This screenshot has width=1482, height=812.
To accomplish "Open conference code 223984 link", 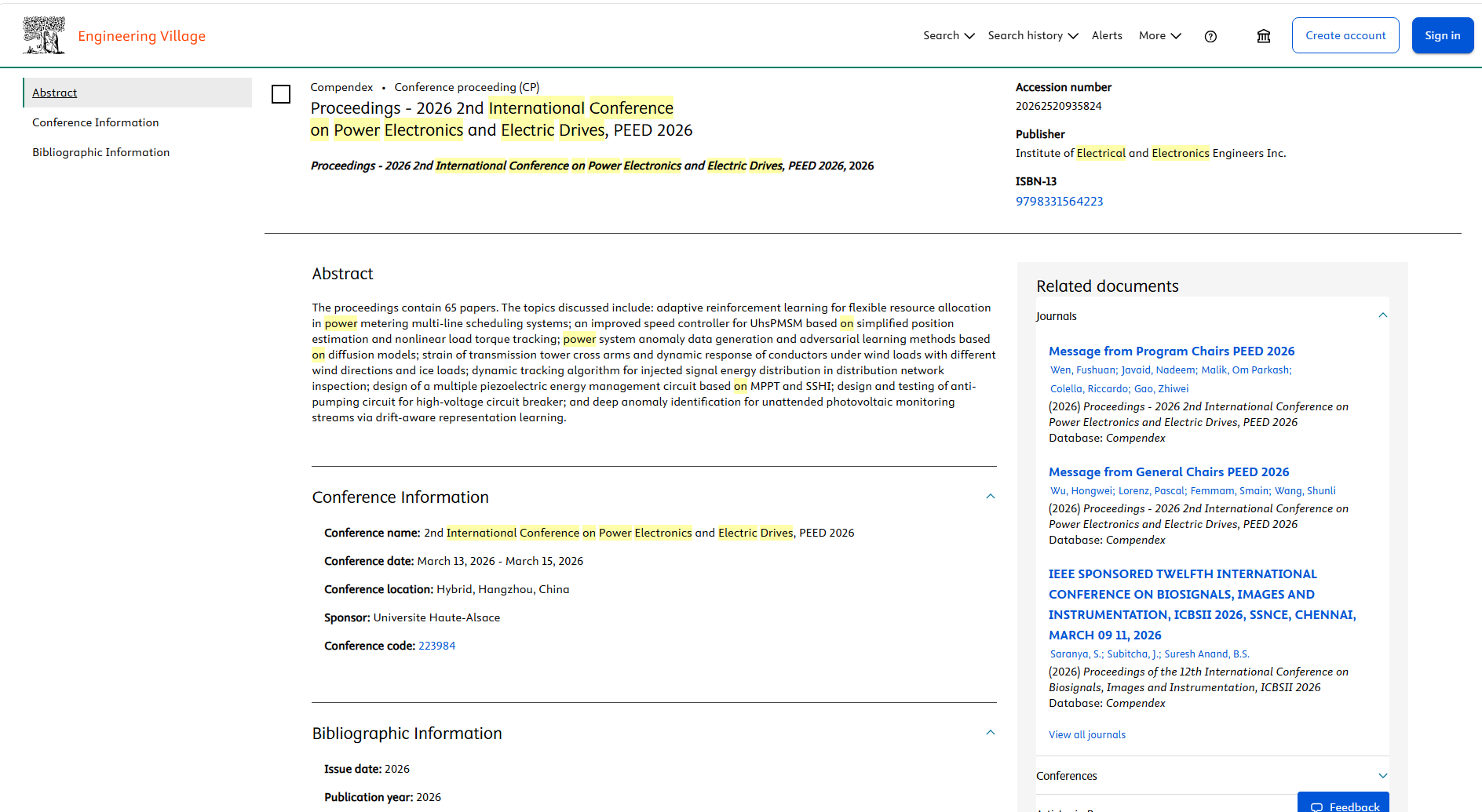I will (x=436, y=646).
